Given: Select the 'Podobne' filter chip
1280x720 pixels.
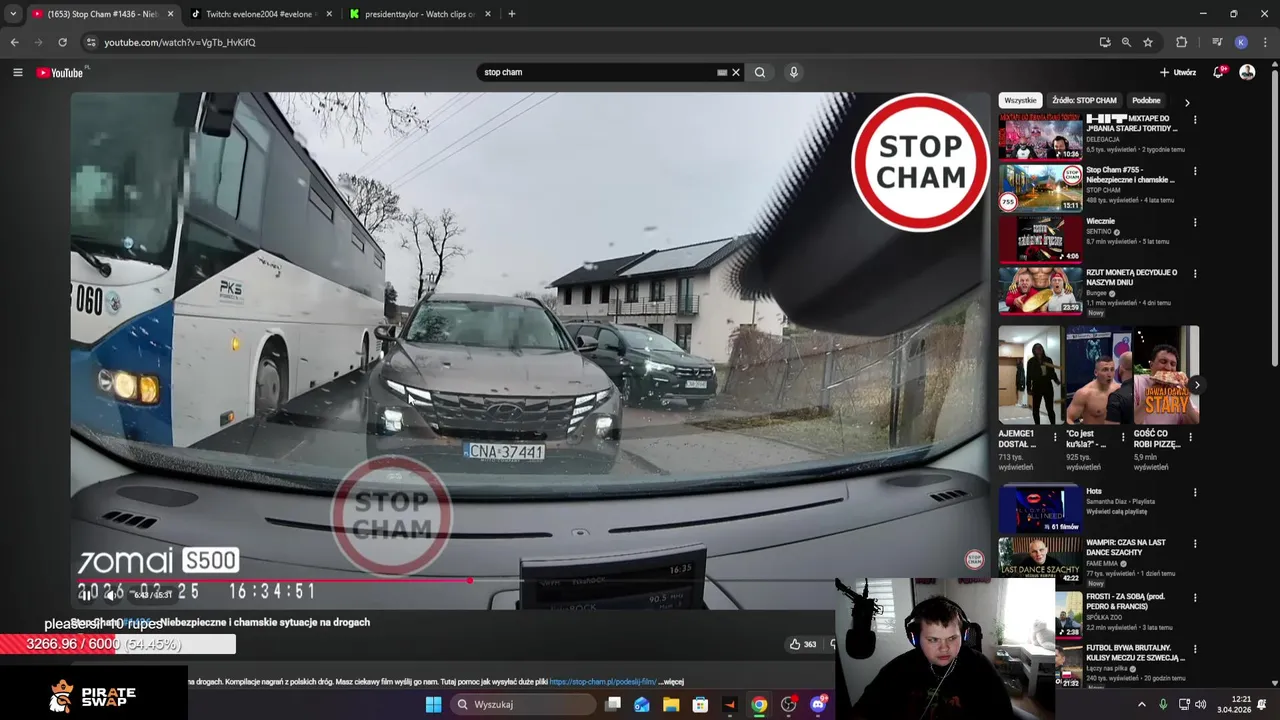Looking at the screenshot, I should point(1146,100).
